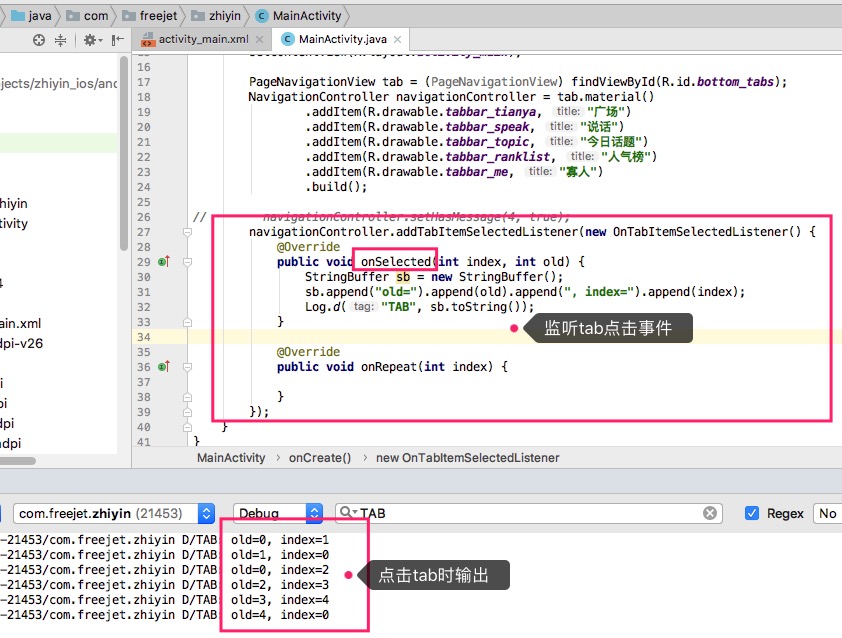Click the fold end marker at line 38
842x638 pixels.
187,397
